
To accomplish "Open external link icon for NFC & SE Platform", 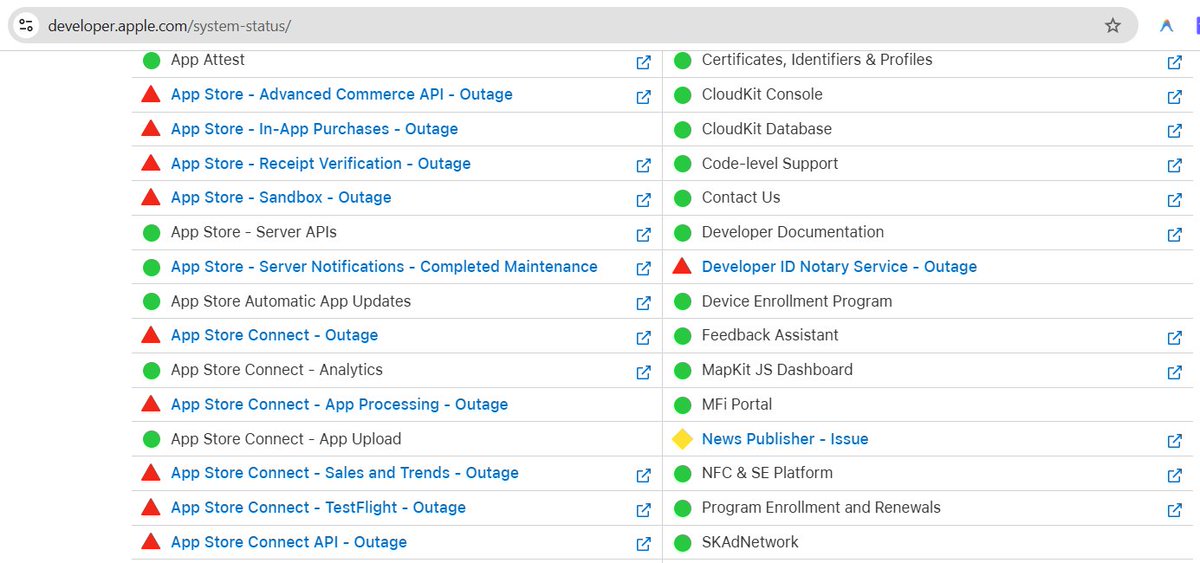I will click(x=1175, y=475).
